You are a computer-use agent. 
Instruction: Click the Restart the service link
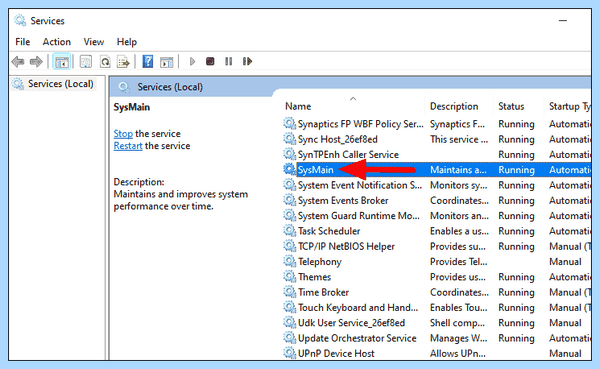[x=128, y=146]
